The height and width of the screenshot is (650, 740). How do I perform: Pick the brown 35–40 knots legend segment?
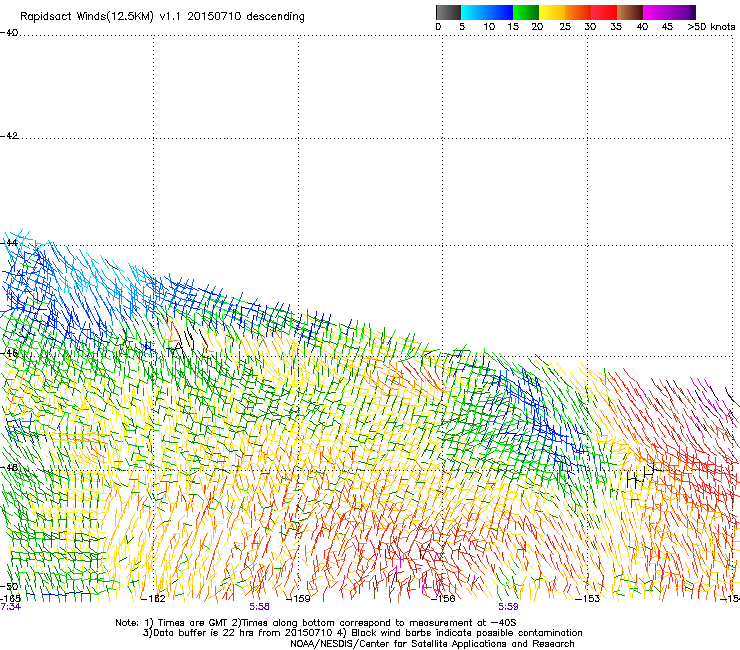pos(630,12)
